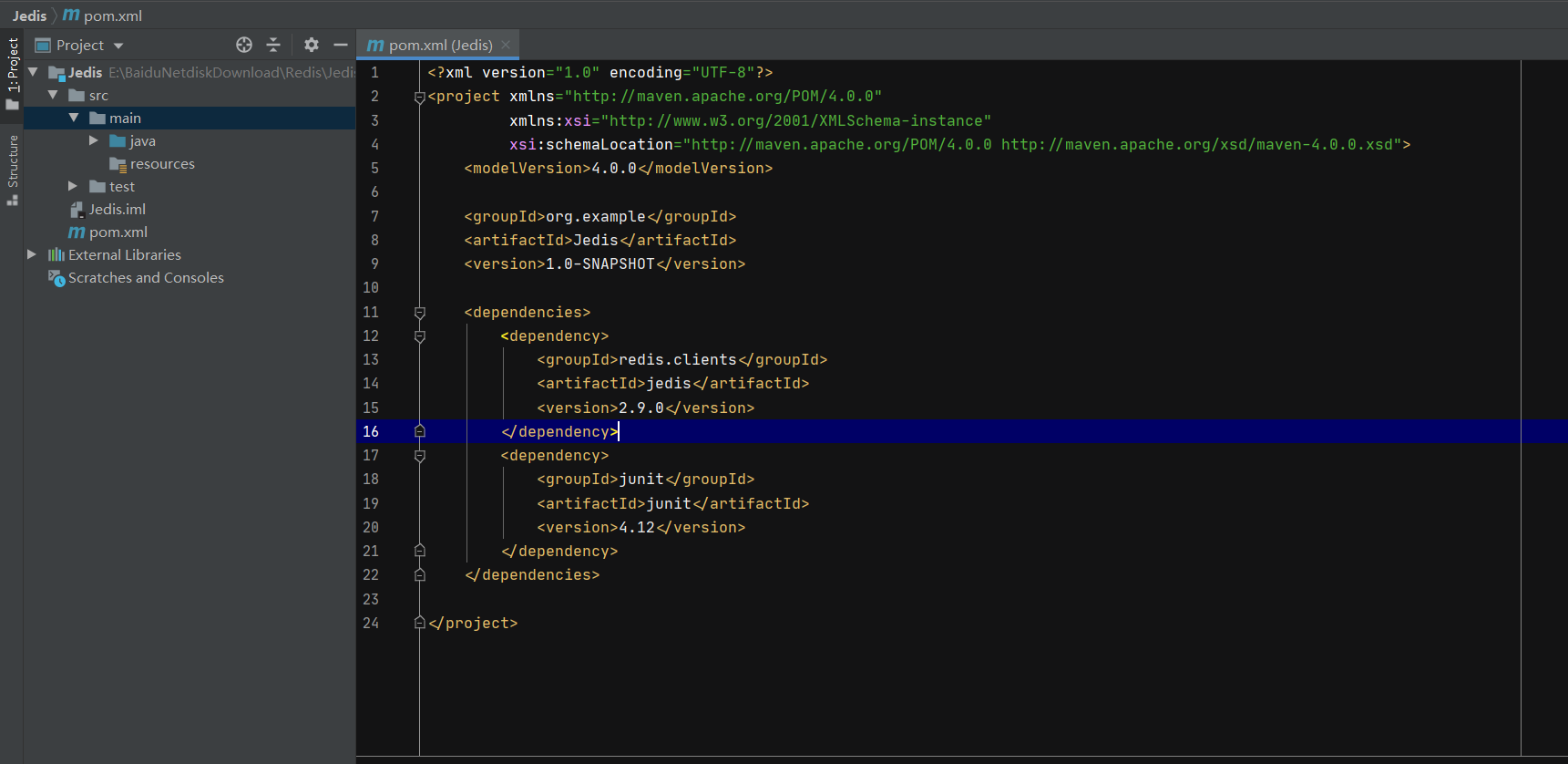The height and width of the screenshot is (764, 1568).
Task: Click the redis.clients groupId text
Action: point(678,359)
